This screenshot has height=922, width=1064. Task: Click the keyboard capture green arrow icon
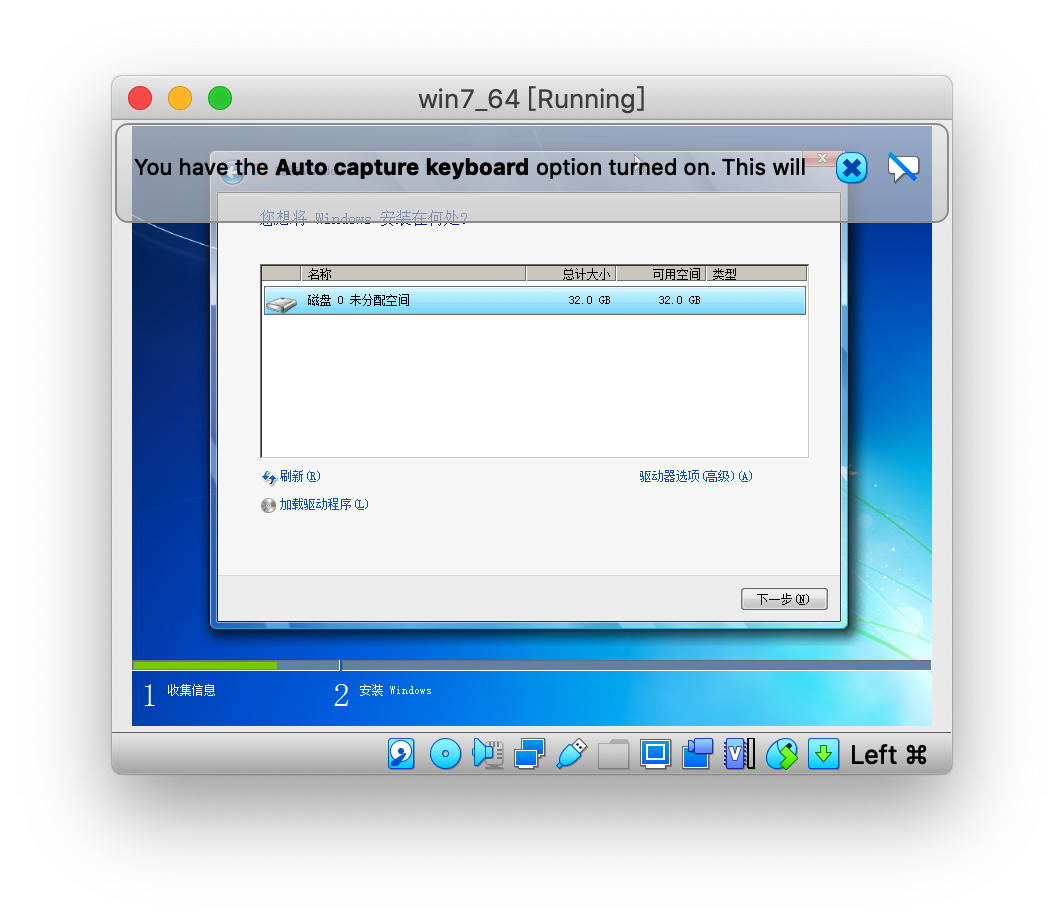click(823, 754)
